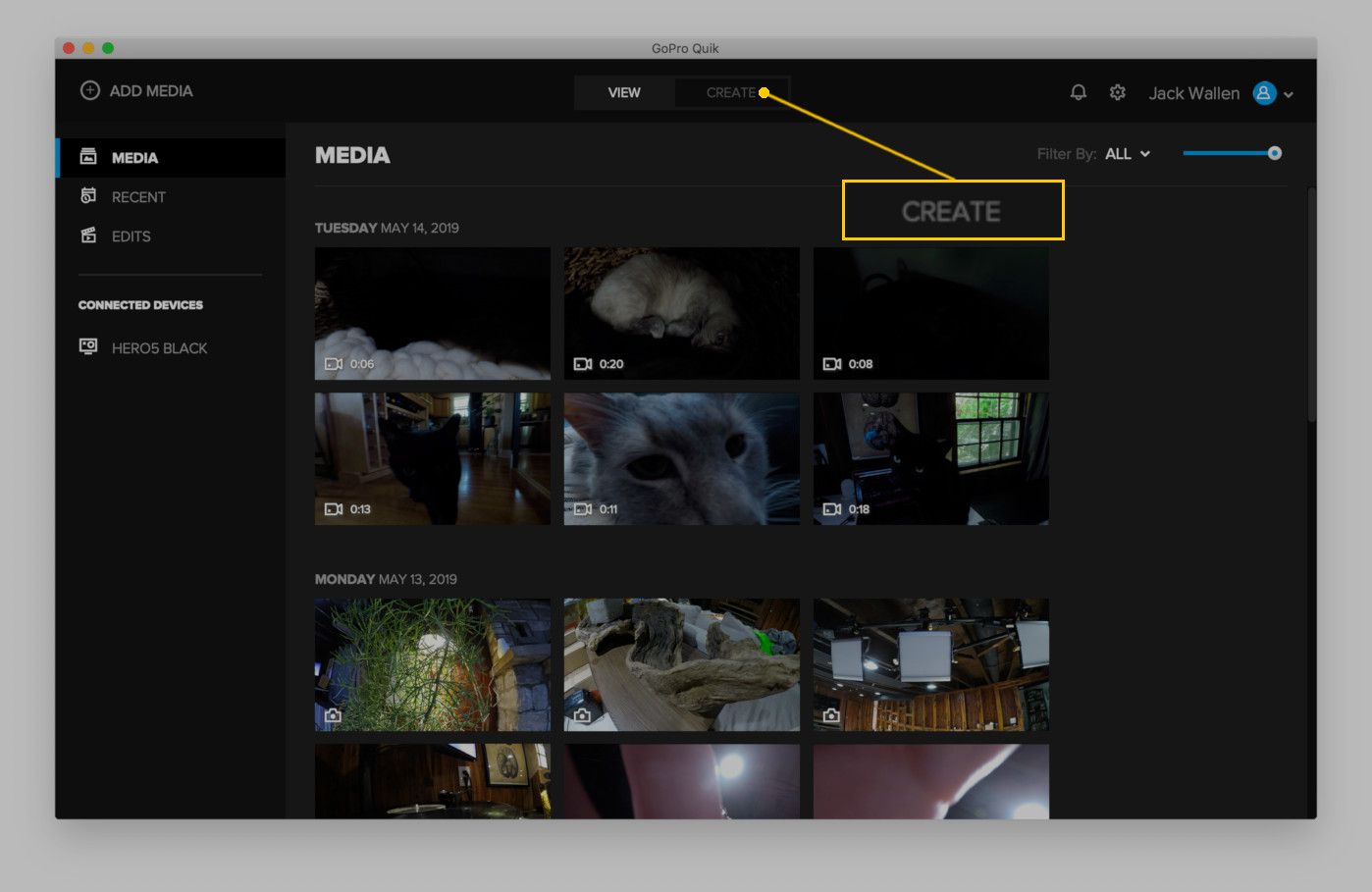Select MEDIA in the sidebar
The image size is (1372, 892).
click(x=171, y=158)
